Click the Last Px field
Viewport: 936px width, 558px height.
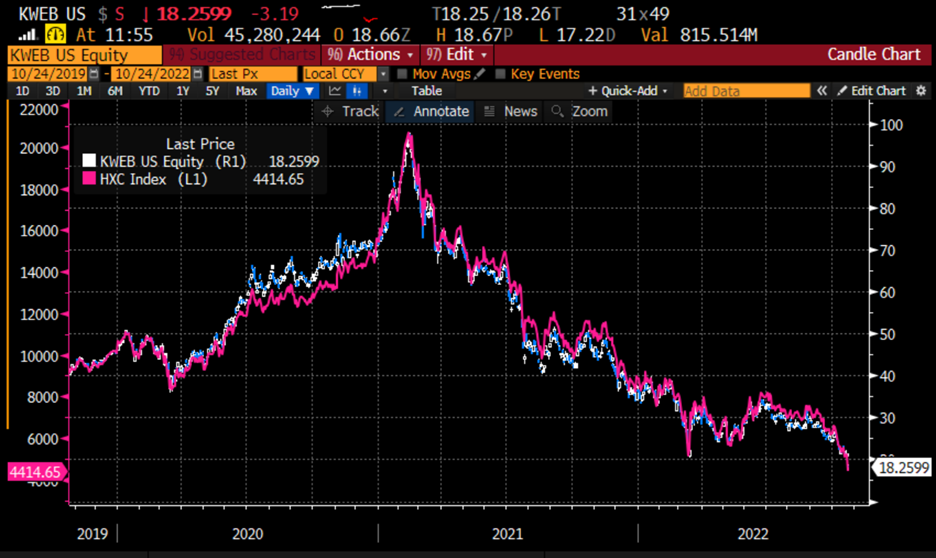tap(253, 74)
